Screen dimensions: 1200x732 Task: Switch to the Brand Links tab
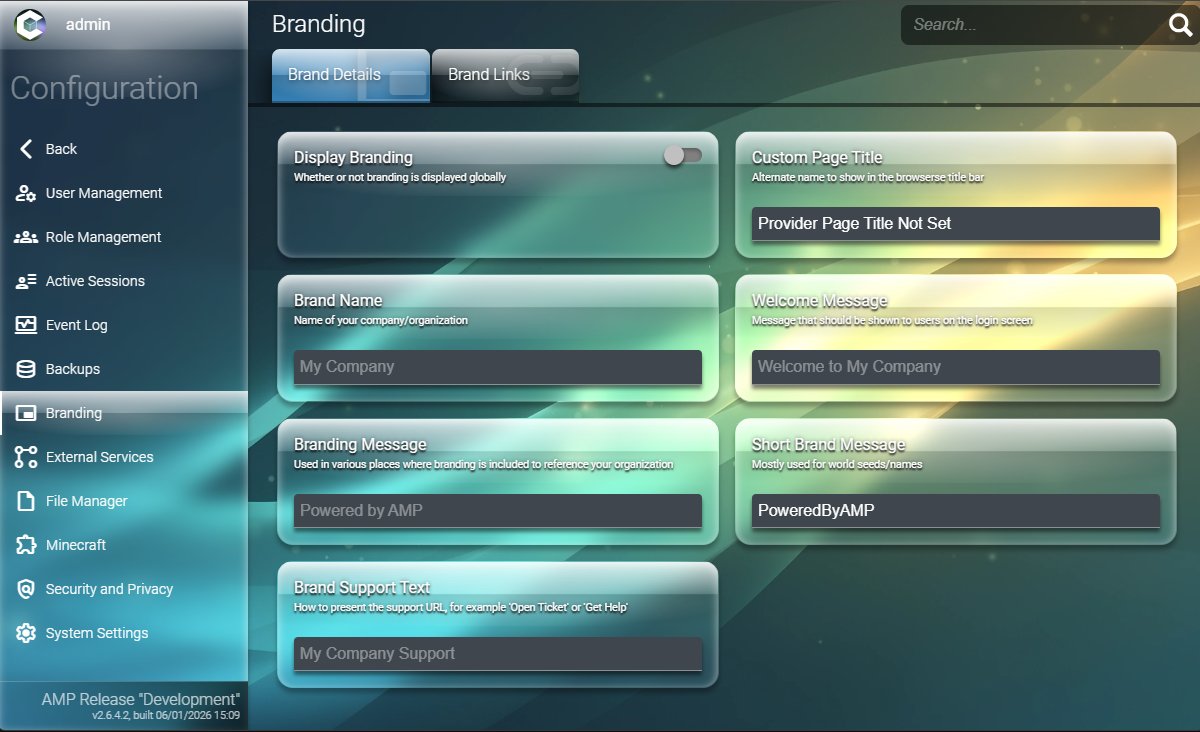tap(505, 75)
